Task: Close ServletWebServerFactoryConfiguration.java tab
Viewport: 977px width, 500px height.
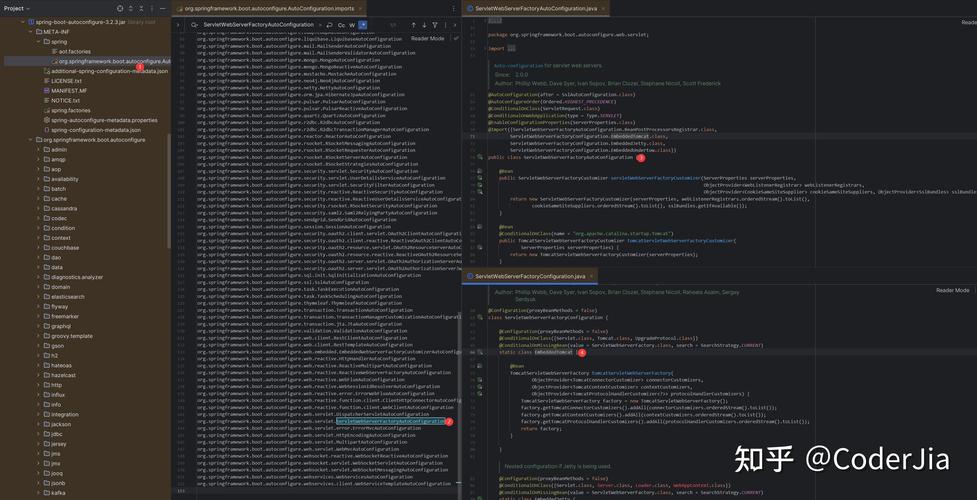Action: click(x=591, y=276)
